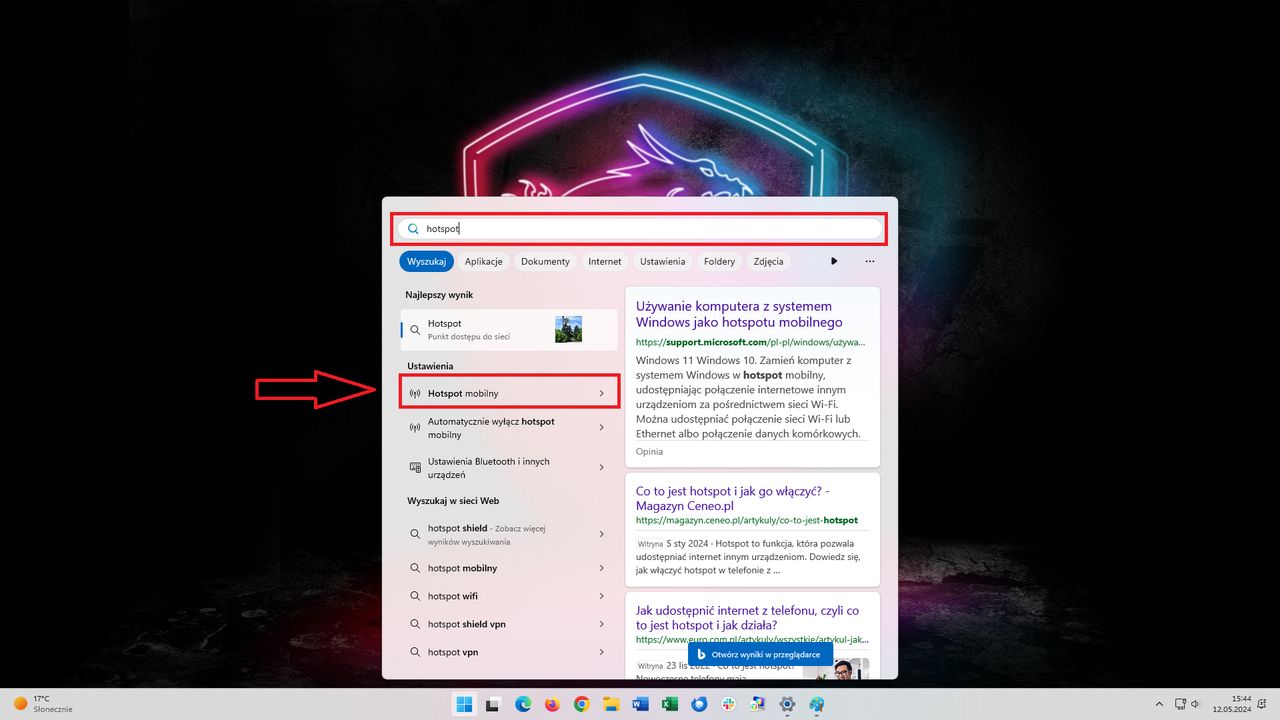Image resolution: width=1280 pixels, height=720 pixels.
Task: Expand chevron next to hotspot shield vpn
Action: 601,624
